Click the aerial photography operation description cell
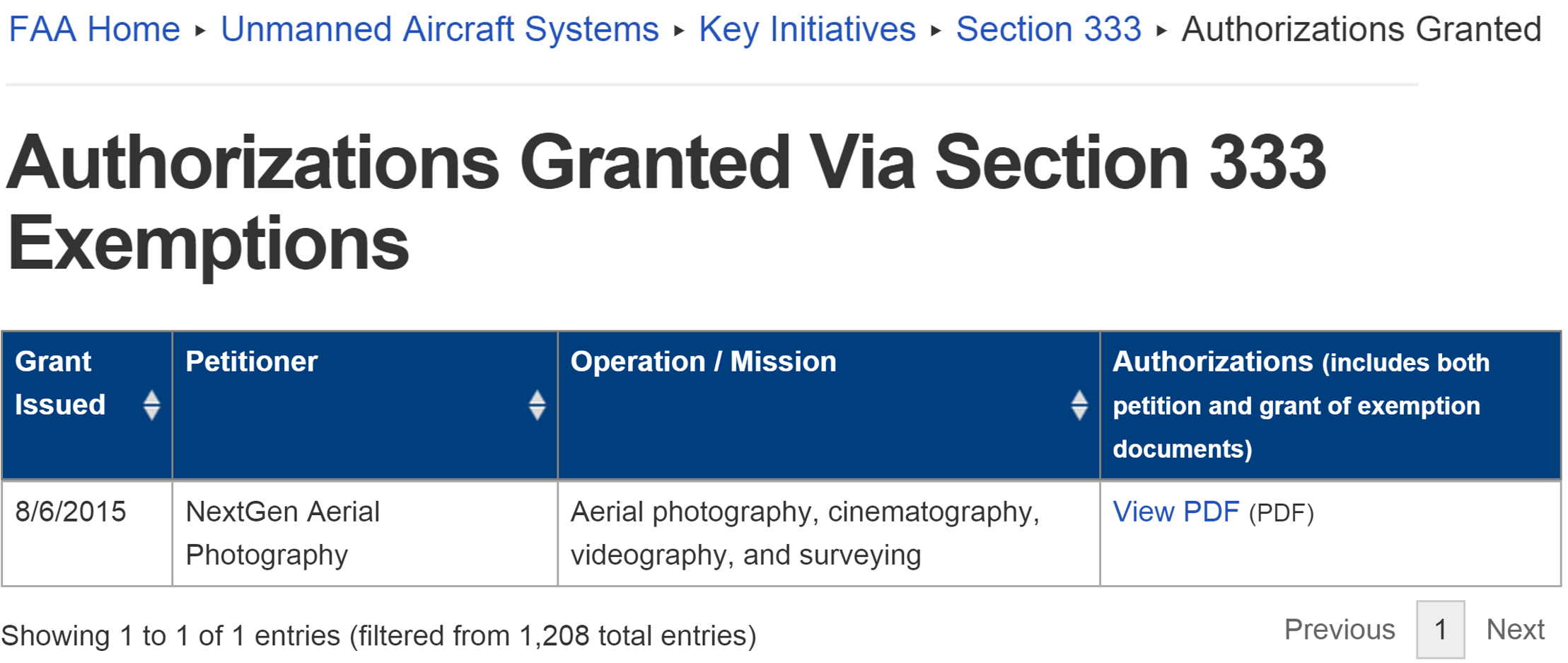 point(804,533)
